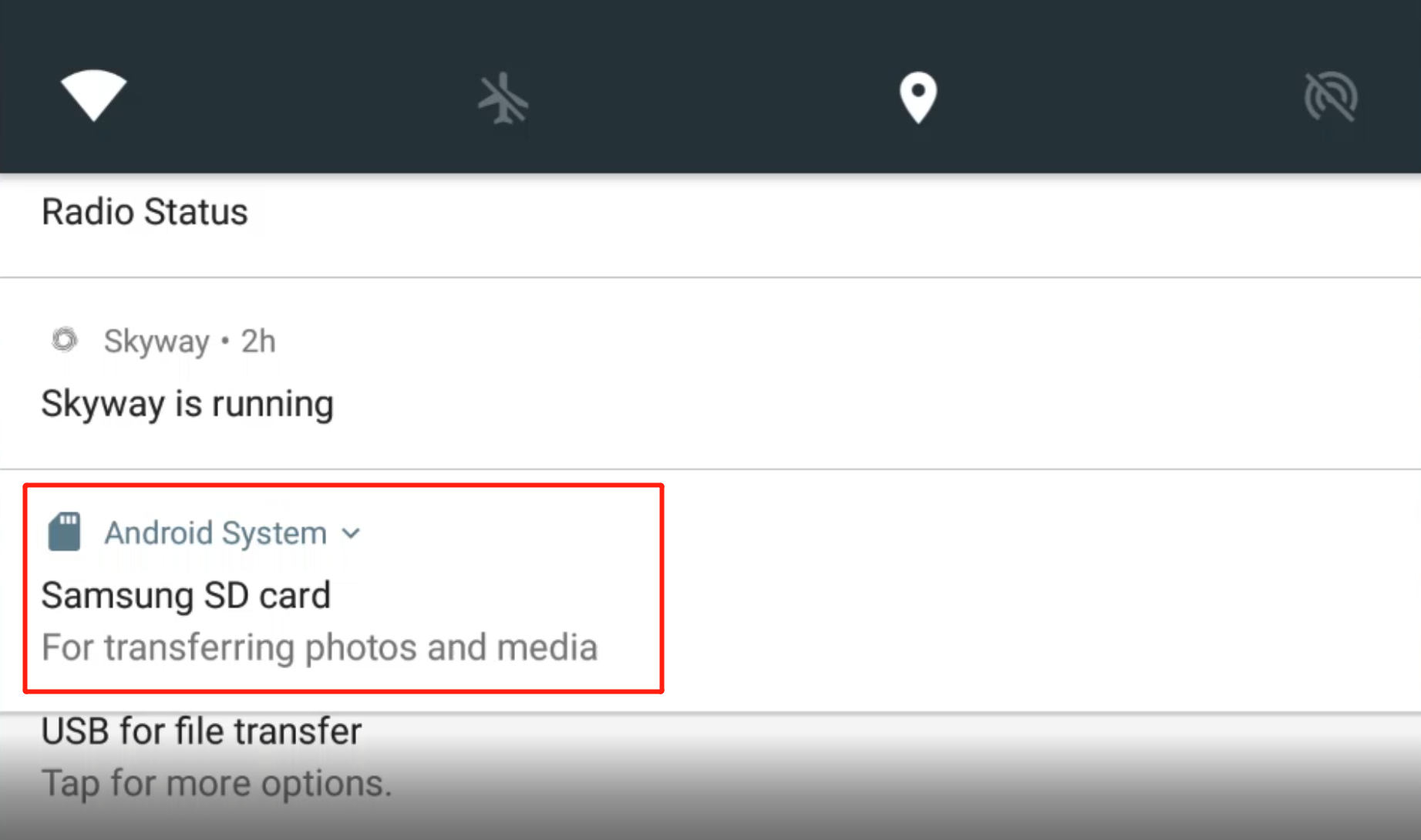Enable airplane mode from quick settings

503,98
